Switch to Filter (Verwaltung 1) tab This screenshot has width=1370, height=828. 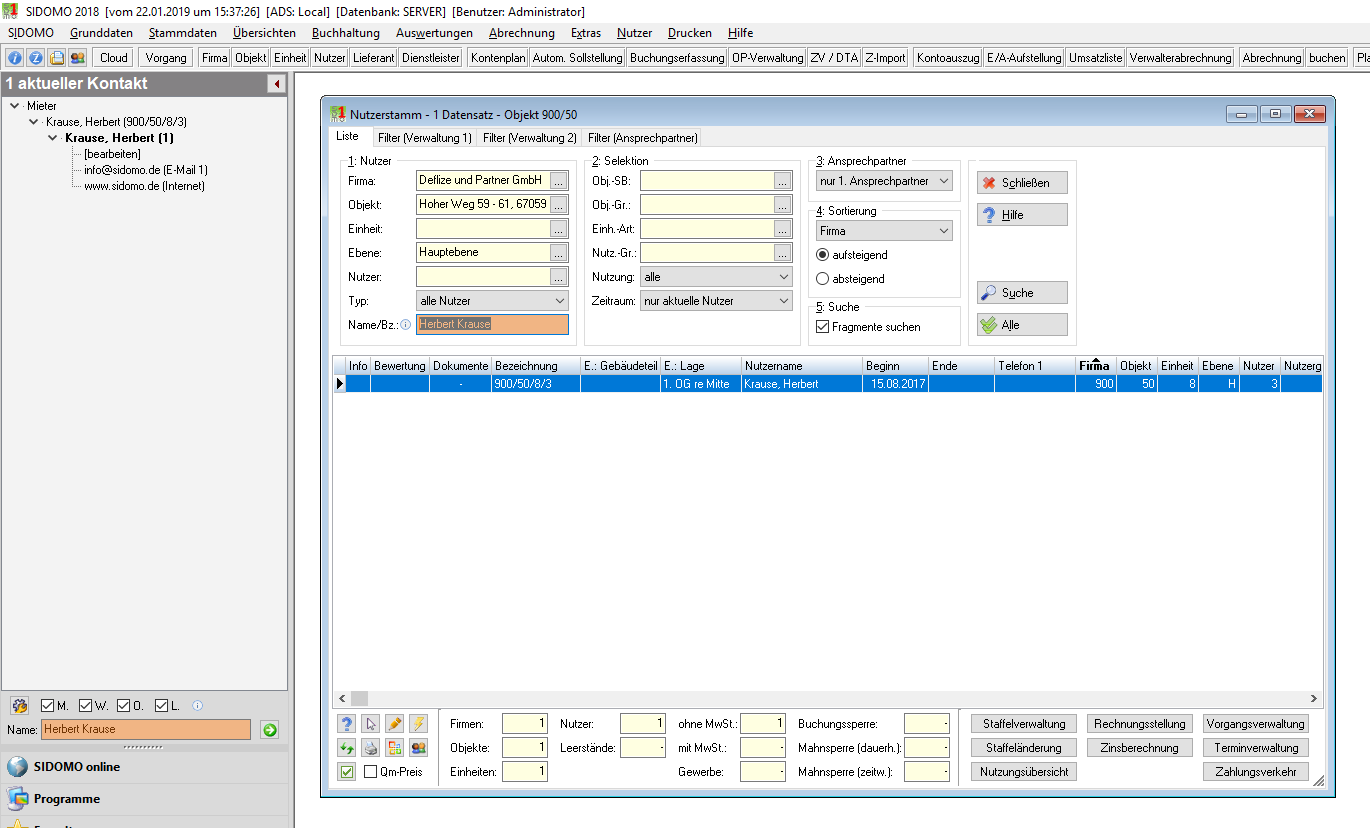pyautogui.click(x=424, y=138)
